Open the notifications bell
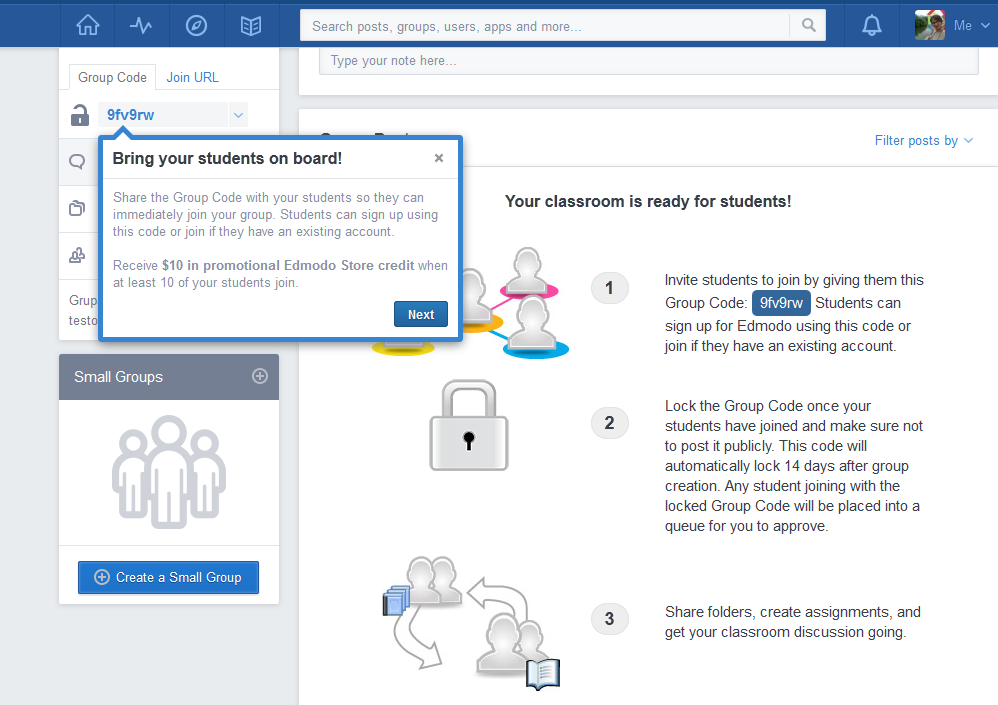 pyautogui.click(x=871, y=25)
